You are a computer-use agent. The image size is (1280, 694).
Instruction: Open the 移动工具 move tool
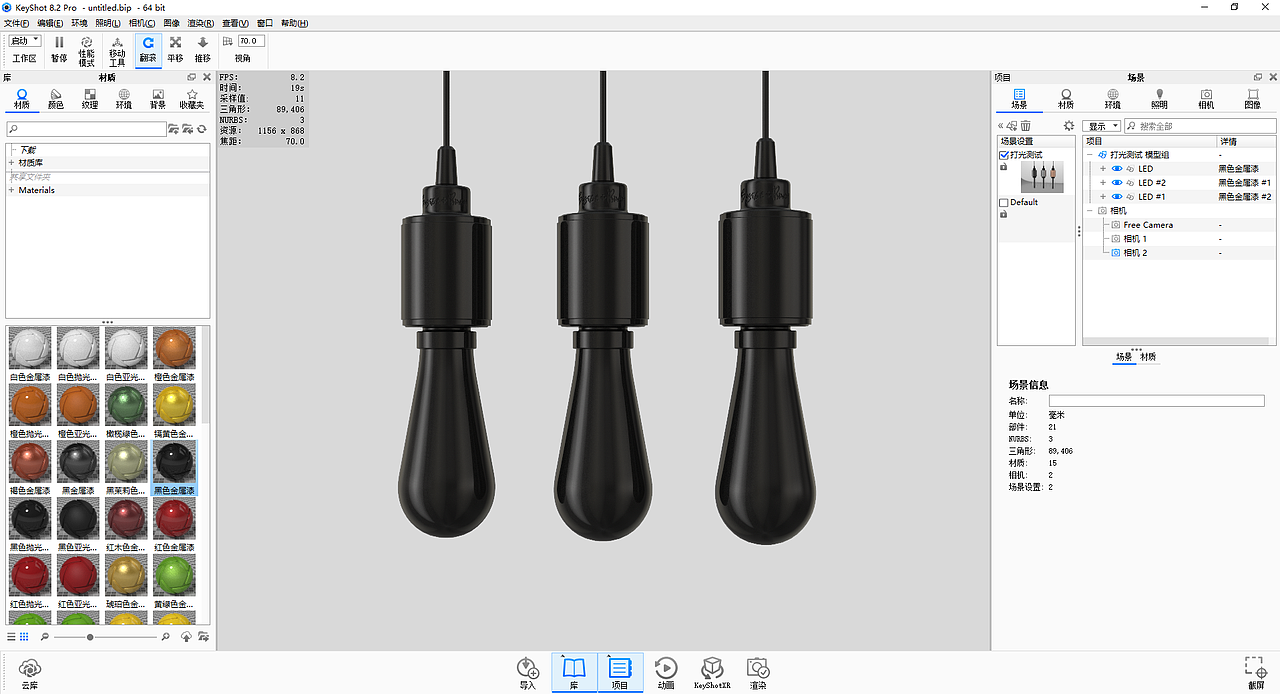point(117,51)
